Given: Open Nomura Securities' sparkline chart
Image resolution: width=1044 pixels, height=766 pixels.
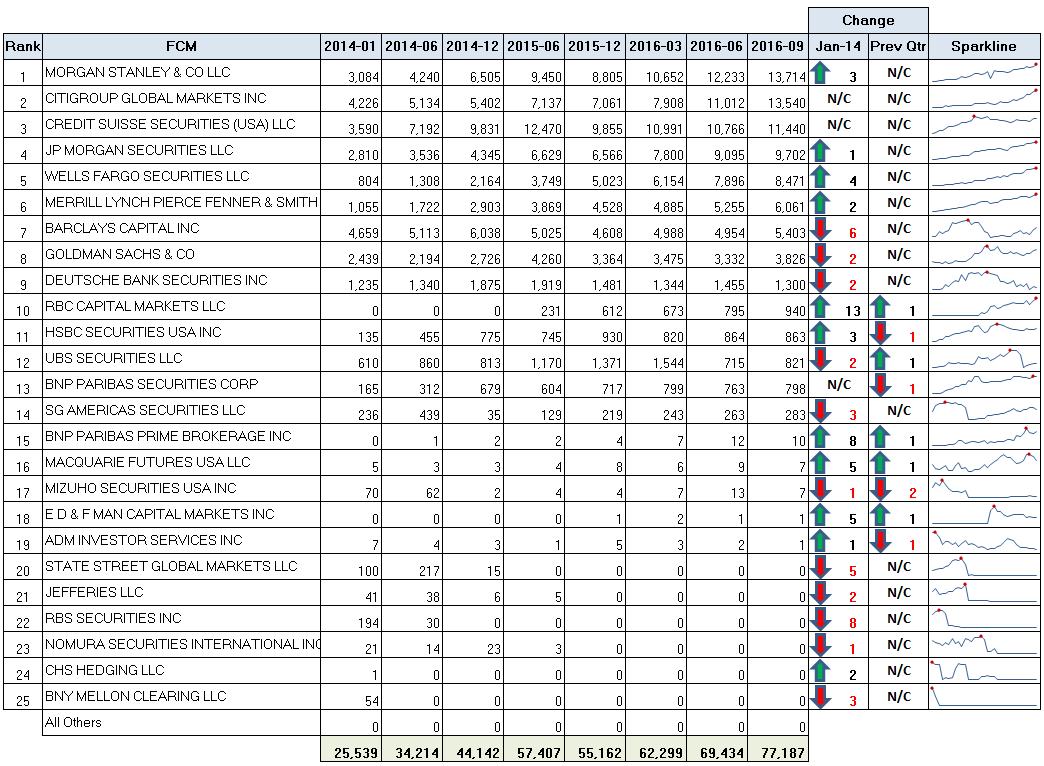Looking at the screenshot, I should [x=984, y=644].
